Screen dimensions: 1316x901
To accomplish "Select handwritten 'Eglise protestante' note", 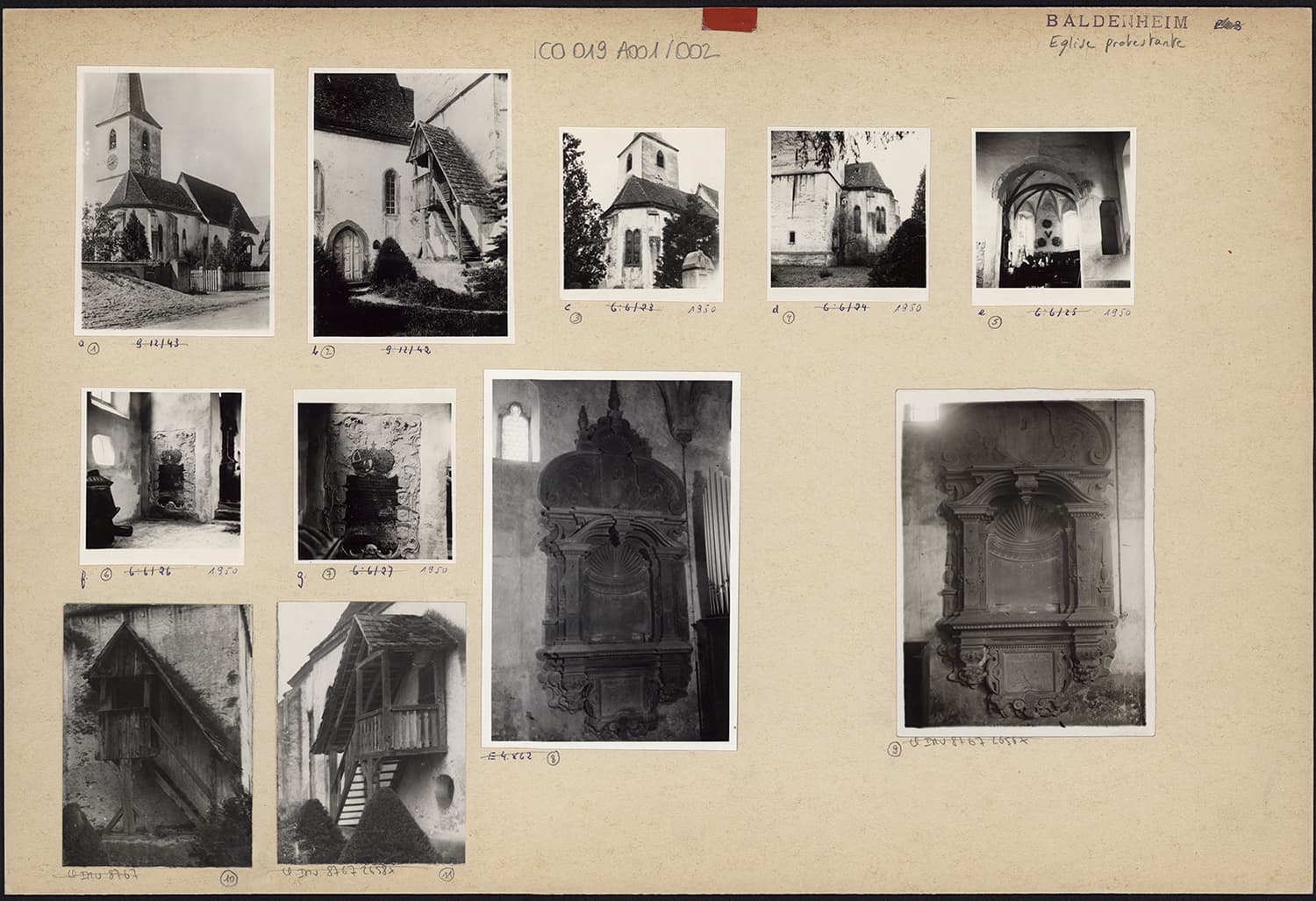I will pyautogui.click(x=1116, y=43).
